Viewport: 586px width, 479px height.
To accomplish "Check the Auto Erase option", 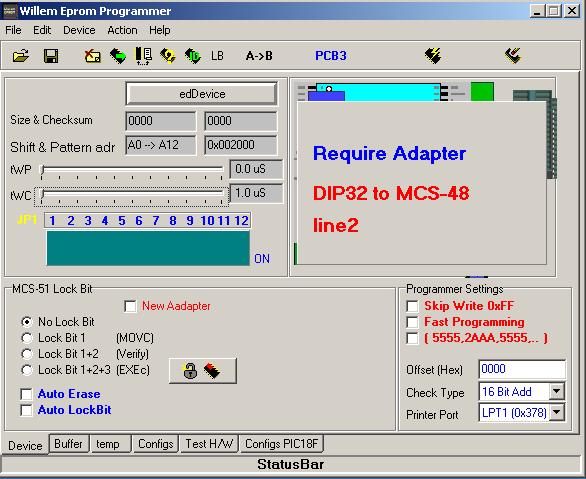I will pos(27,394).
